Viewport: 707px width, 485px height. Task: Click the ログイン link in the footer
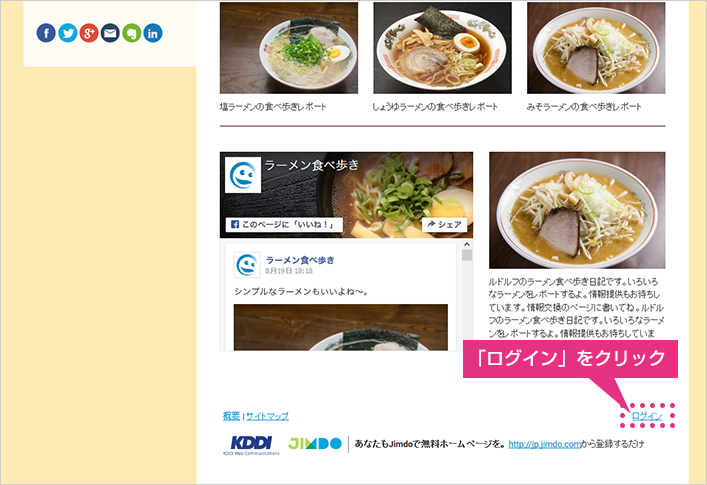(x=647, y=416)
